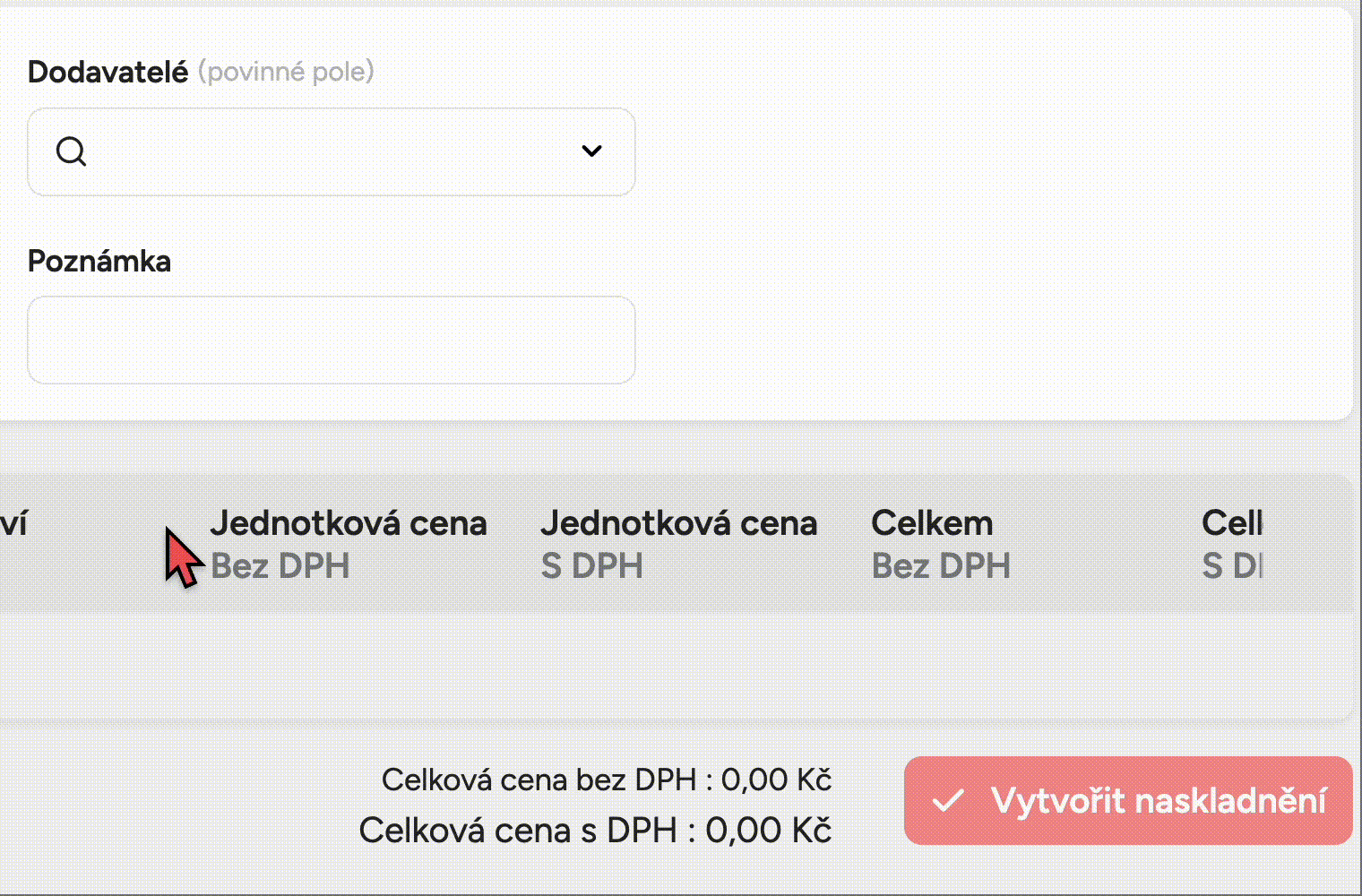Click the 0,00 Kč total without DPH
Image resolution: width=1362 pixels, height=896 pixels.
pos(776,780)
